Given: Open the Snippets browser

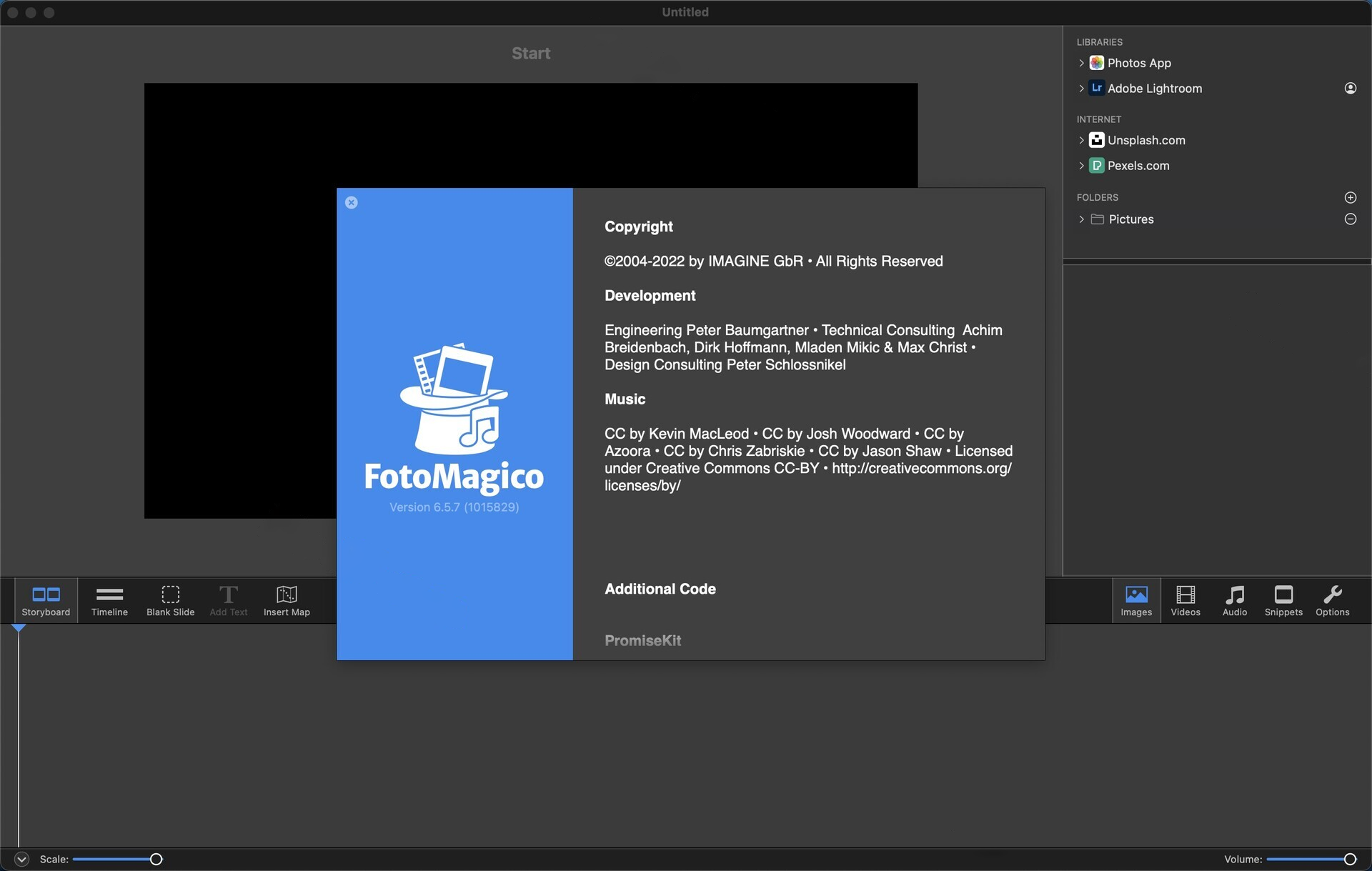Looking at the screenshot, I should [x=1283, y=600].
